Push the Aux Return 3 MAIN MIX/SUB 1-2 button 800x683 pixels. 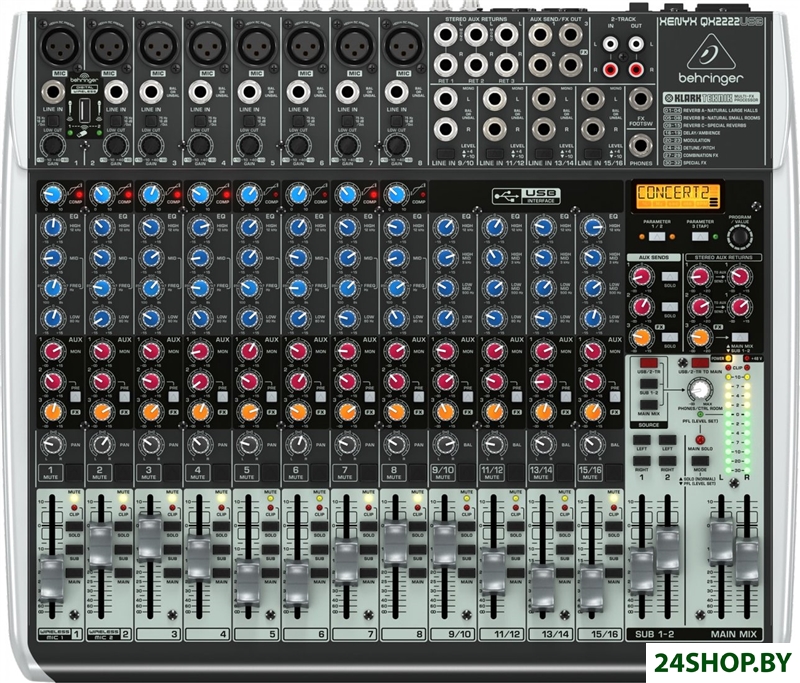[739, 337]
